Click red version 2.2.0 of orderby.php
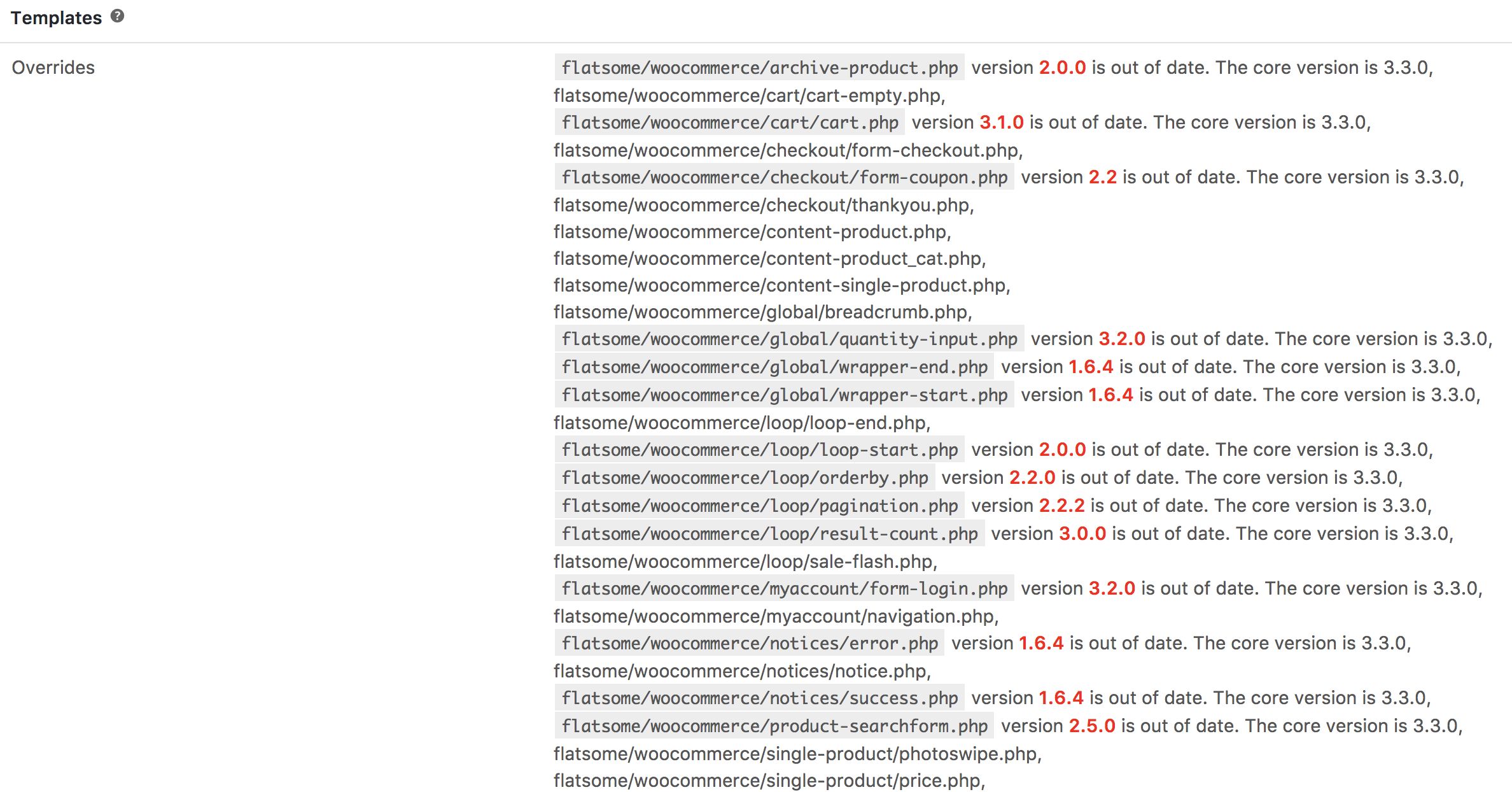Image resolution: width=1512 pixels, height=792 pixels. pos(1032,477)
